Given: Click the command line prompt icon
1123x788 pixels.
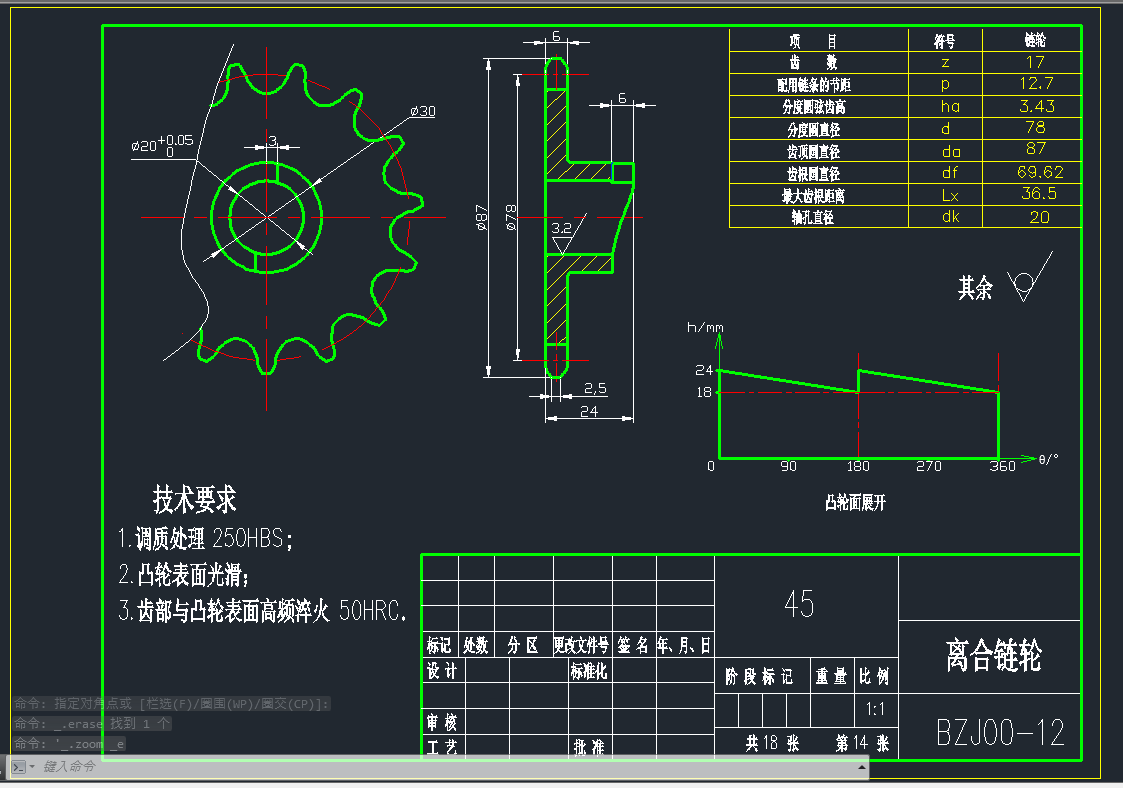Looking at the screenshot, I should (19, 767).
